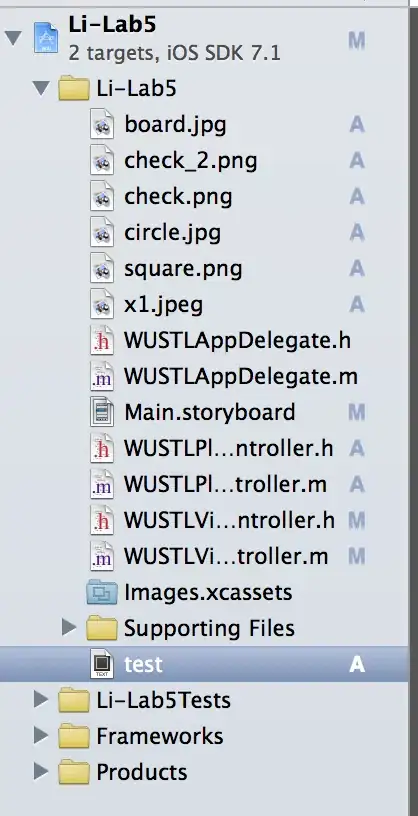Select the Li-Lab5 group folder name
The height and width of the screenshot is (816, 418).
[136, 88]
